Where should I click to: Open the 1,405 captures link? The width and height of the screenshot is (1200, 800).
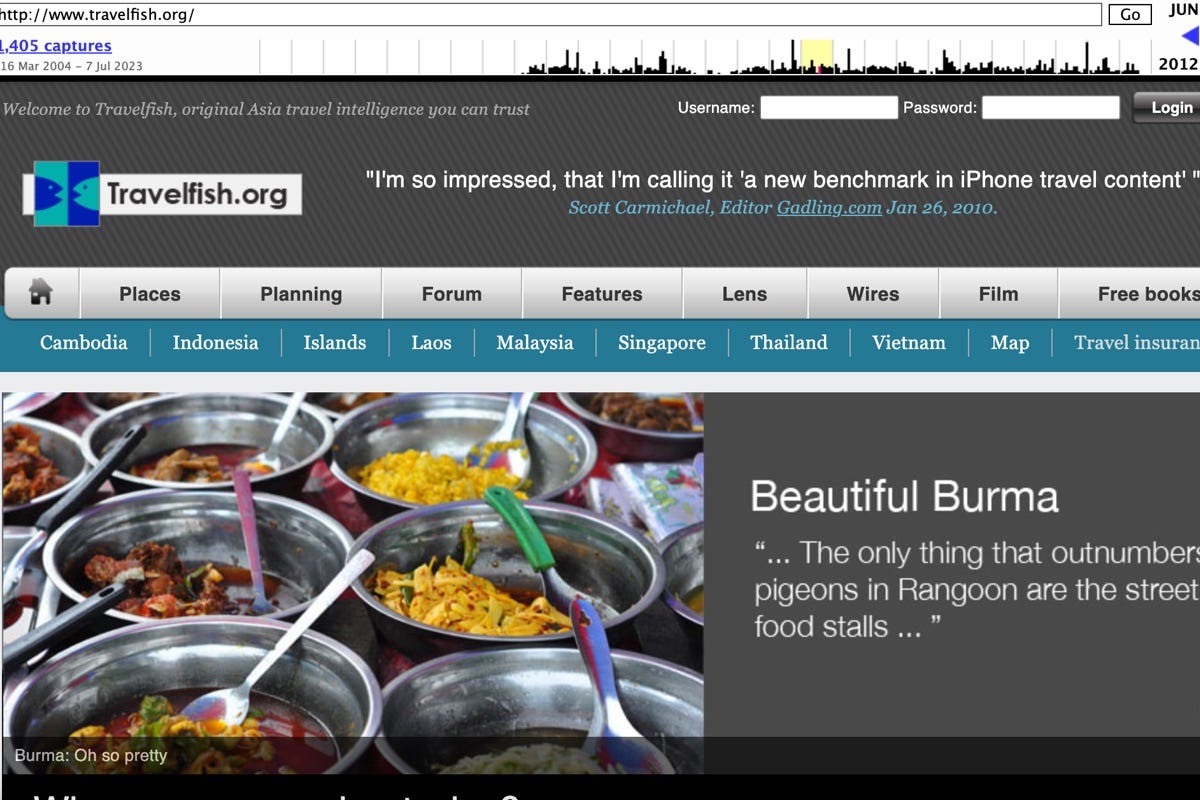point(56,46)
